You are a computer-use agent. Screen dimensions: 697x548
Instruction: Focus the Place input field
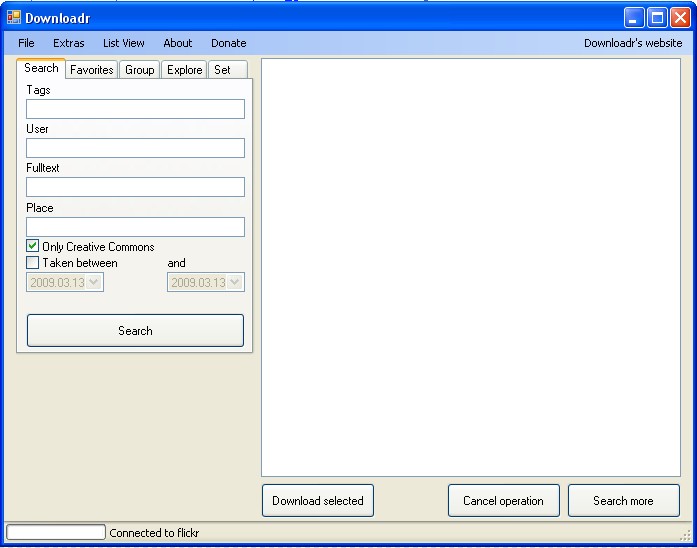tap(135, 227)
